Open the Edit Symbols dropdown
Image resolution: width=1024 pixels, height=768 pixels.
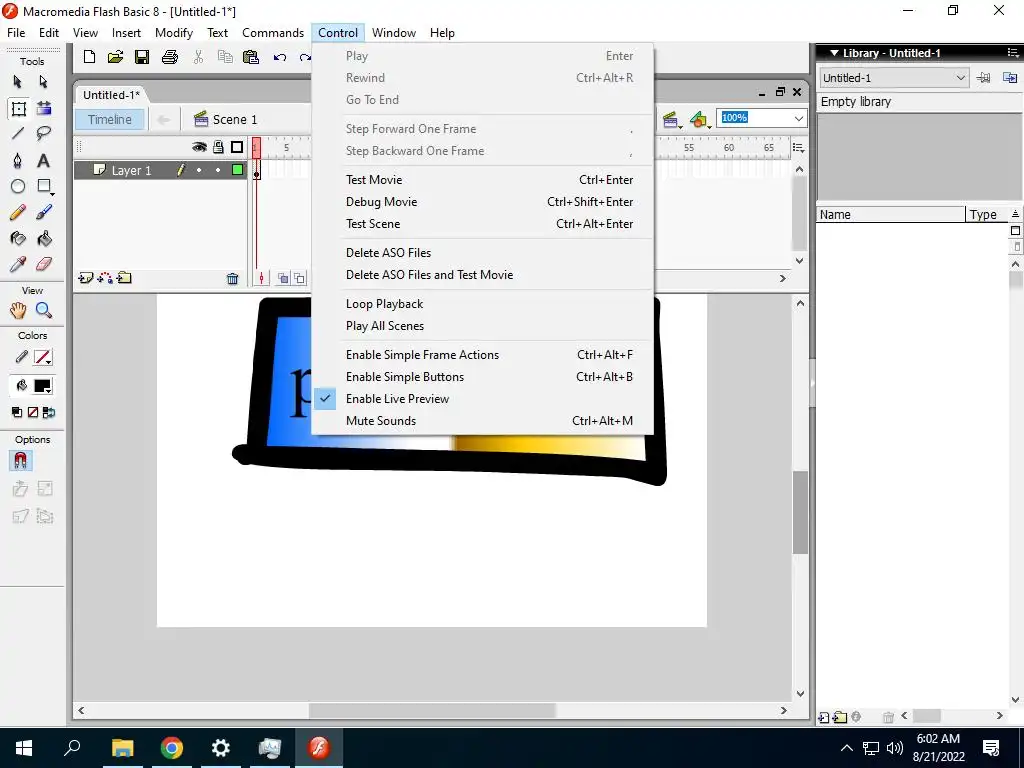tap(699, 120)
